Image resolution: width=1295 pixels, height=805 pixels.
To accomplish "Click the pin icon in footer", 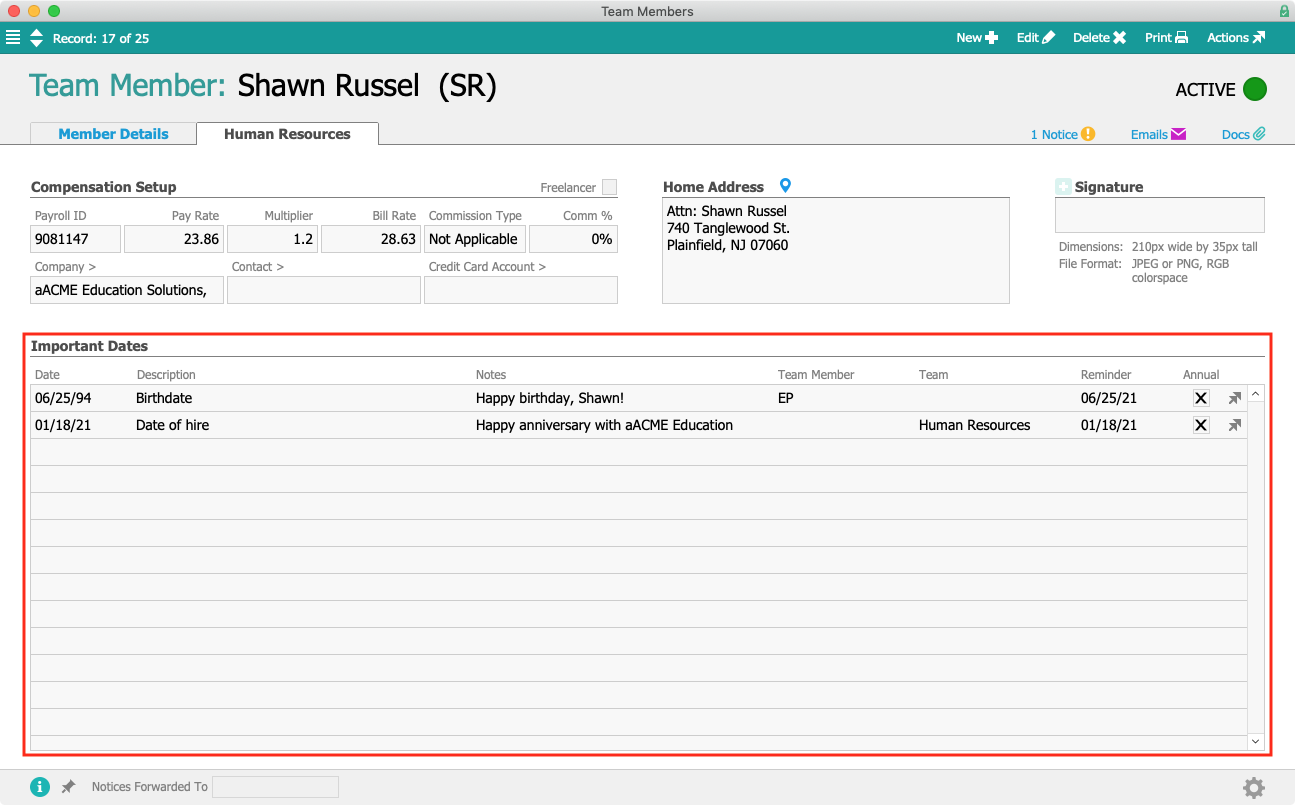I will coord(68,787).
